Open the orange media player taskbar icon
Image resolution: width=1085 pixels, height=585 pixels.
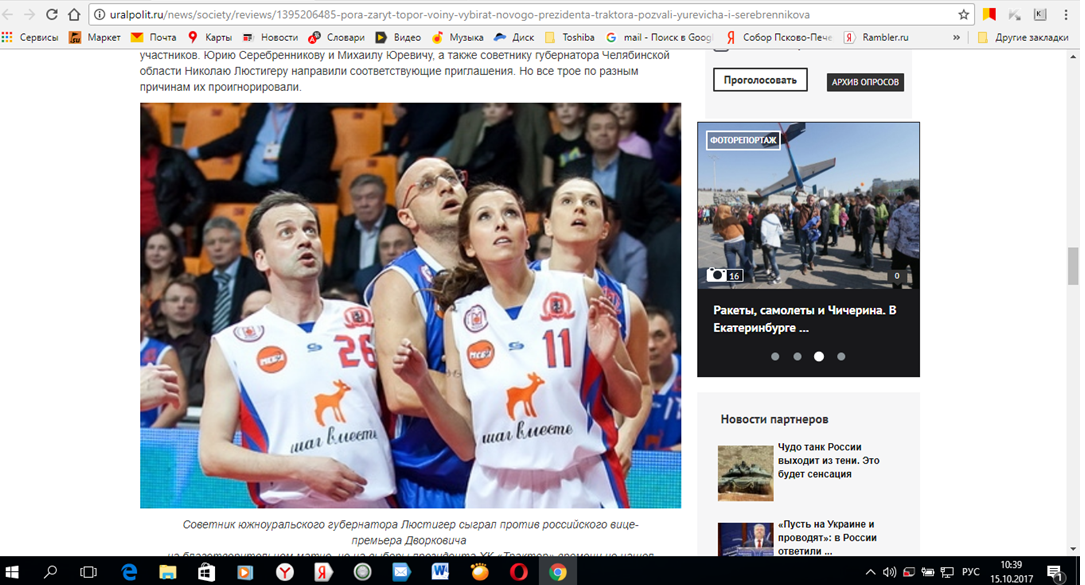click(x=245, y=572)
